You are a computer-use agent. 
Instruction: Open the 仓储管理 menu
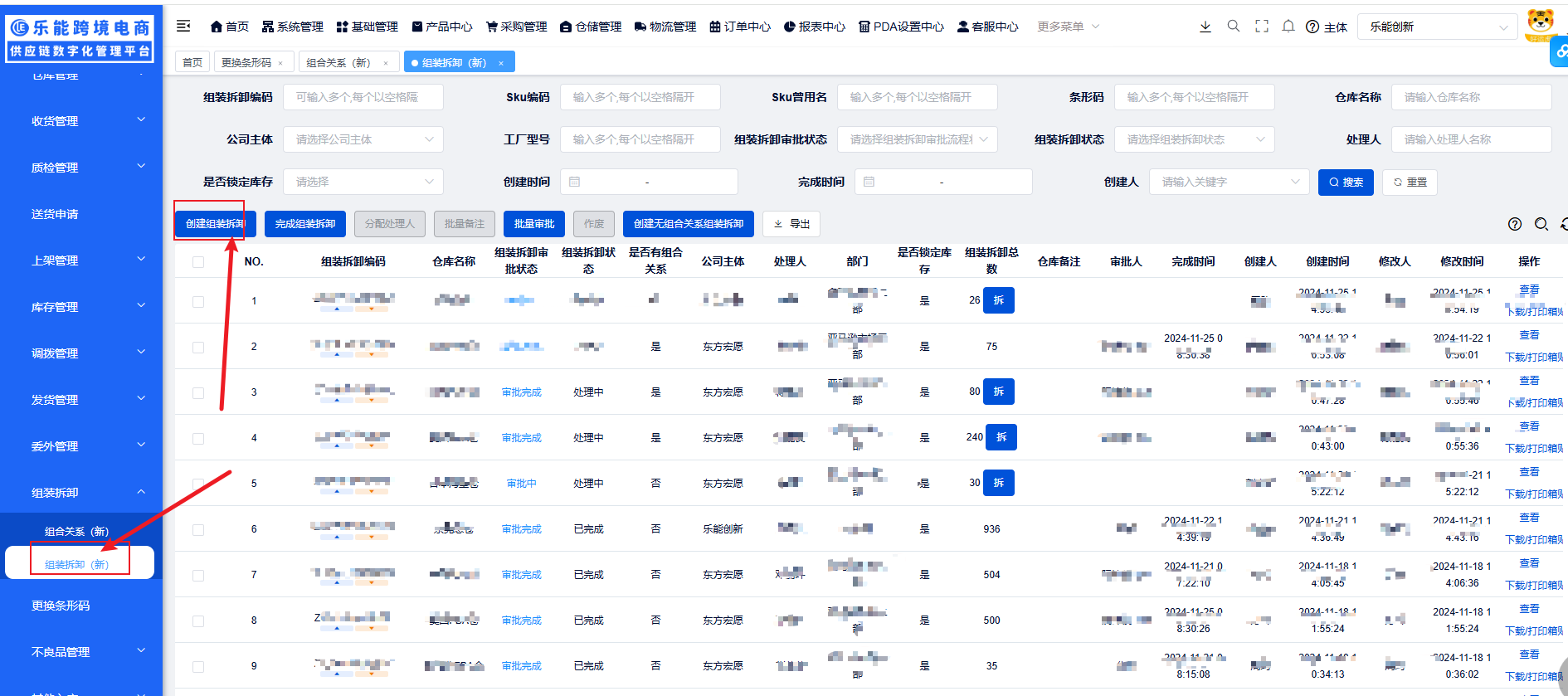[591, 27]
